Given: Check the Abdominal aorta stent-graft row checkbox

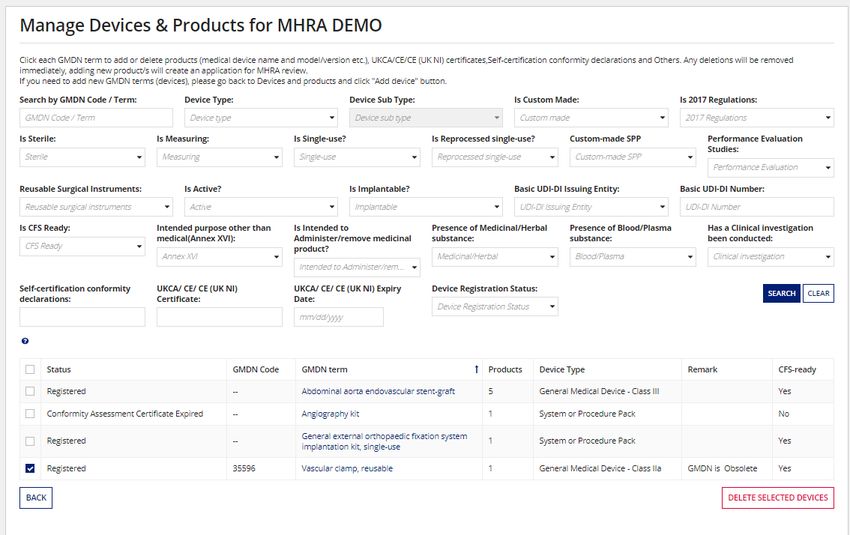Looking at the screenshot, I should [x=30, y=391].
